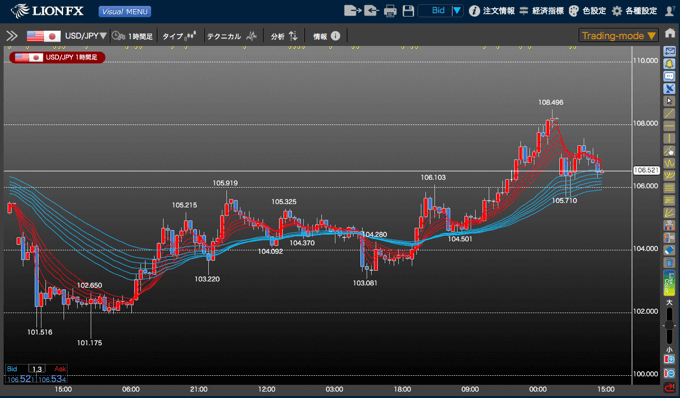Click the 小 small size label

pyautogui.click(x=670, y=349)
